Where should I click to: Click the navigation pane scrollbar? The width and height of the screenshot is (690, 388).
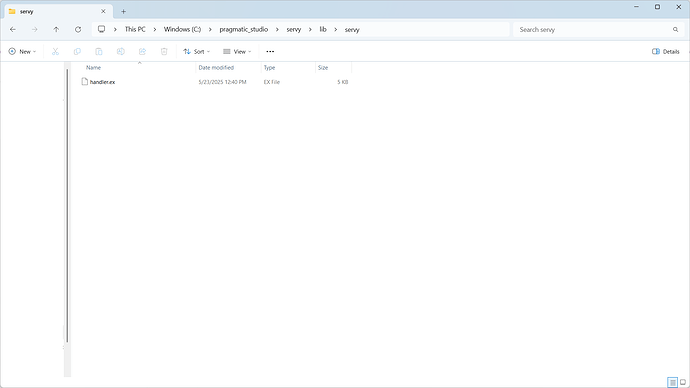point(67,205)
